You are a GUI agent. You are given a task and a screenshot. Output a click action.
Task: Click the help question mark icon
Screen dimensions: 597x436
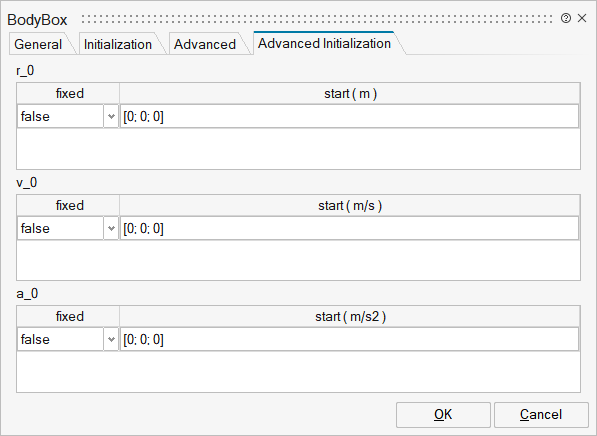point(566,18)
